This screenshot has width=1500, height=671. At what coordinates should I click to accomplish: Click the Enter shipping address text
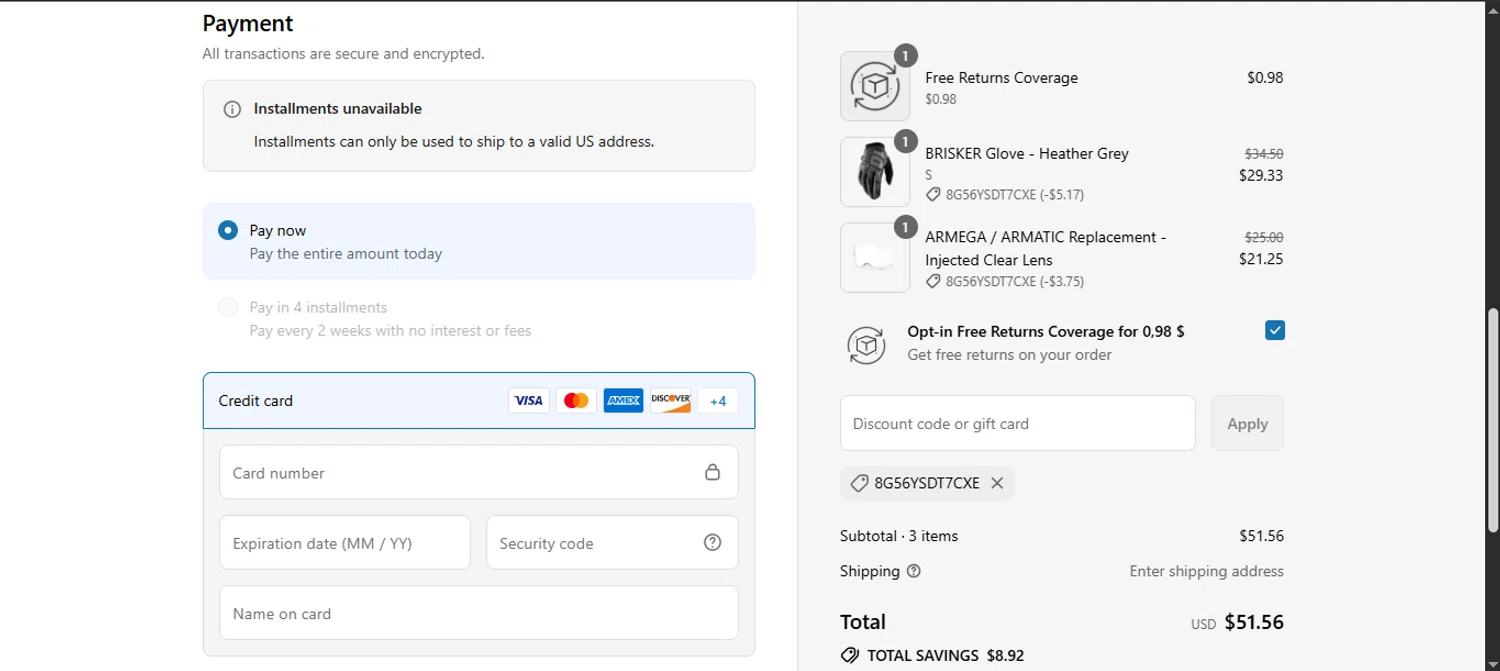click(1206, 571)
